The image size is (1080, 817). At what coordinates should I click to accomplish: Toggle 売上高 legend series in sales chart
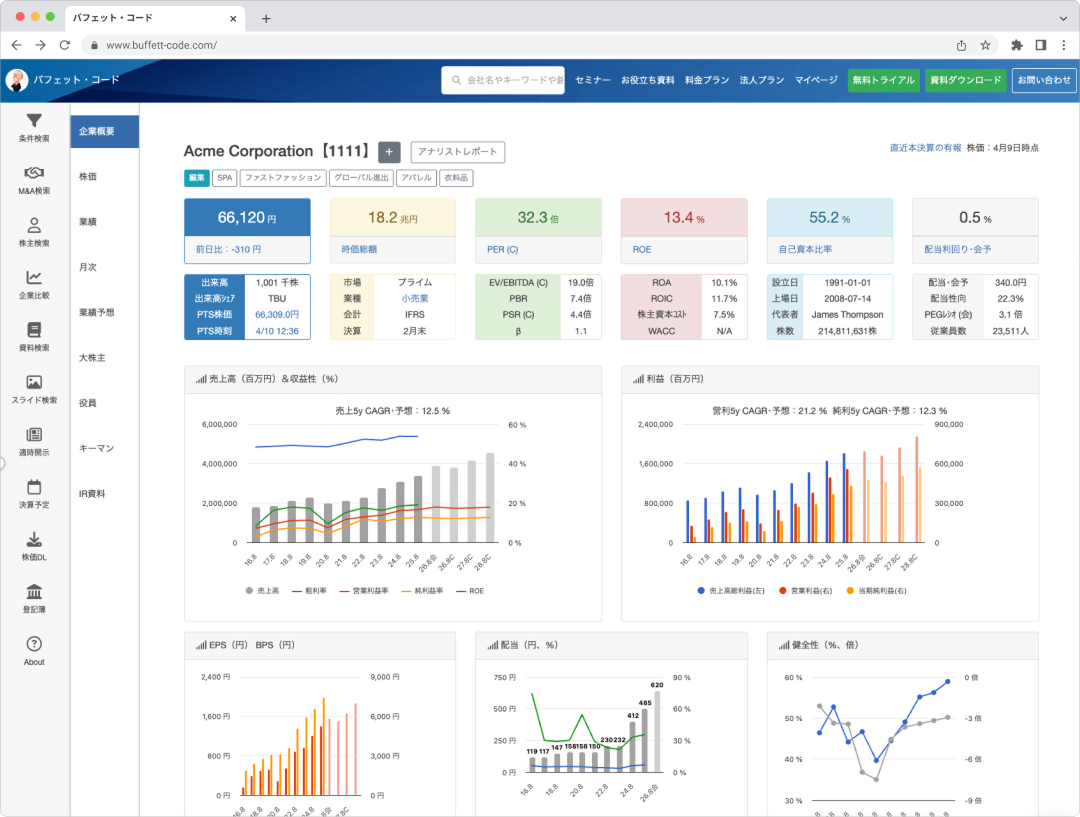[x=263, y=591]
